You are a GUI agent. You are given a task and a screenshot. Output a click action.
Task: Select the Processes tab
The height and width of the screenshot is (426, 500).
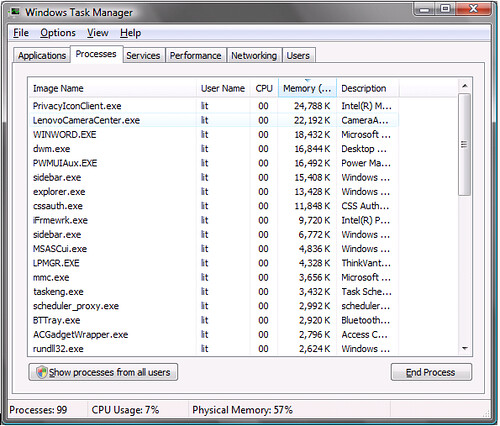pyautogui.click(x=96, y=54)
